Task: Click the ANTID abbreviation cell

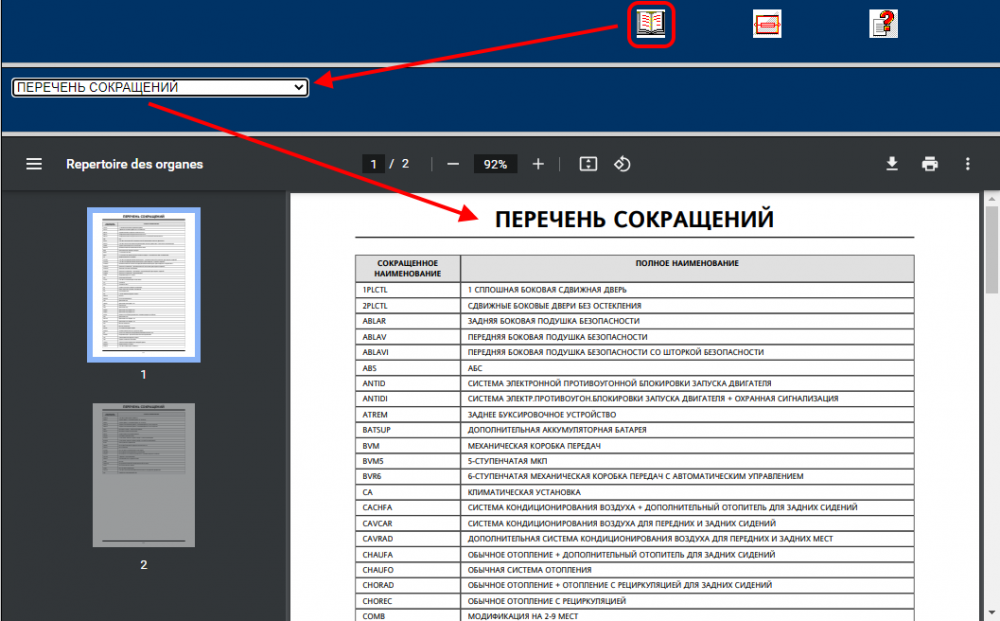Action: (x=408, y=383)
